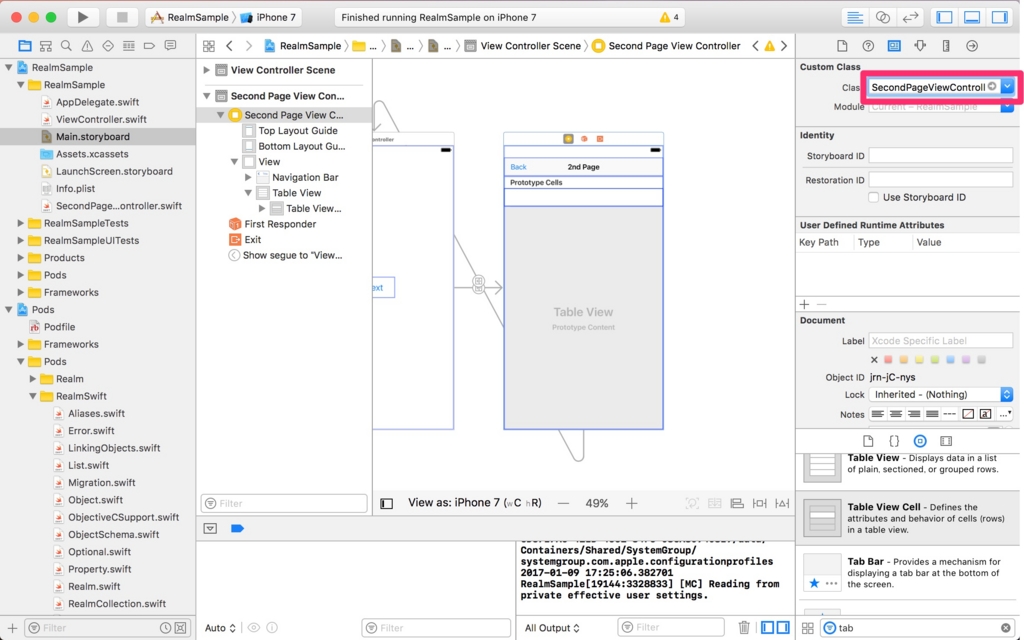The height and width of the screenshot is (640, 1024).
Task: Expand View Controller Scene in outline
Action: (206, 70)
